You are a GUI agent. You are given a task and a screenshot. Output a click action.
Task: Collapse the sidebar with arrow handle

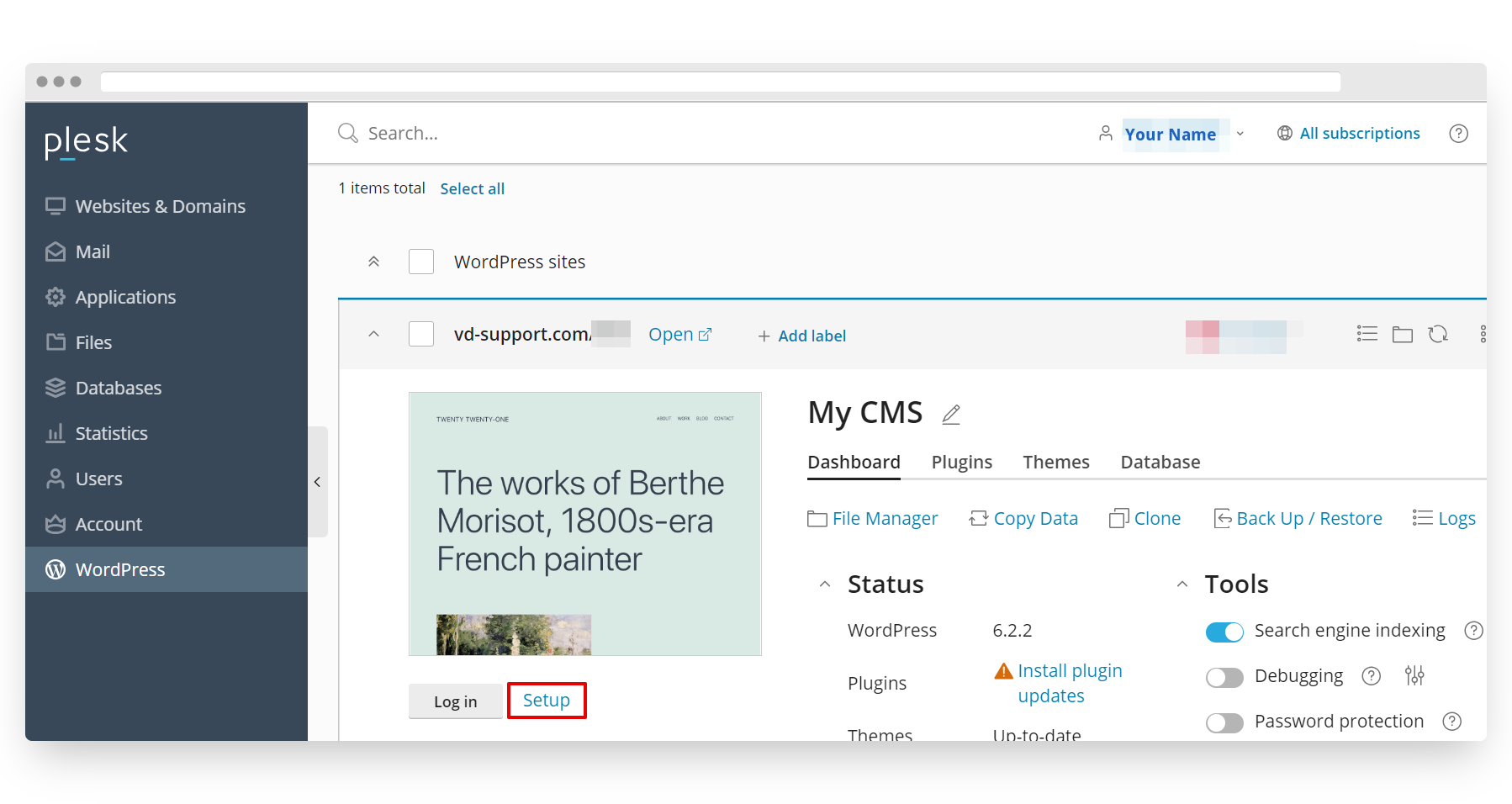click(318, 482)
